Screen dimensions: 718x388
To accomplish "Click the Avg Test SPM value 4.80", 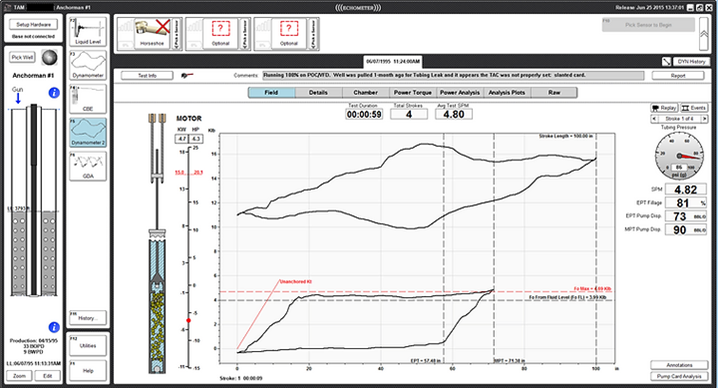I will click(x=454, y=114).
